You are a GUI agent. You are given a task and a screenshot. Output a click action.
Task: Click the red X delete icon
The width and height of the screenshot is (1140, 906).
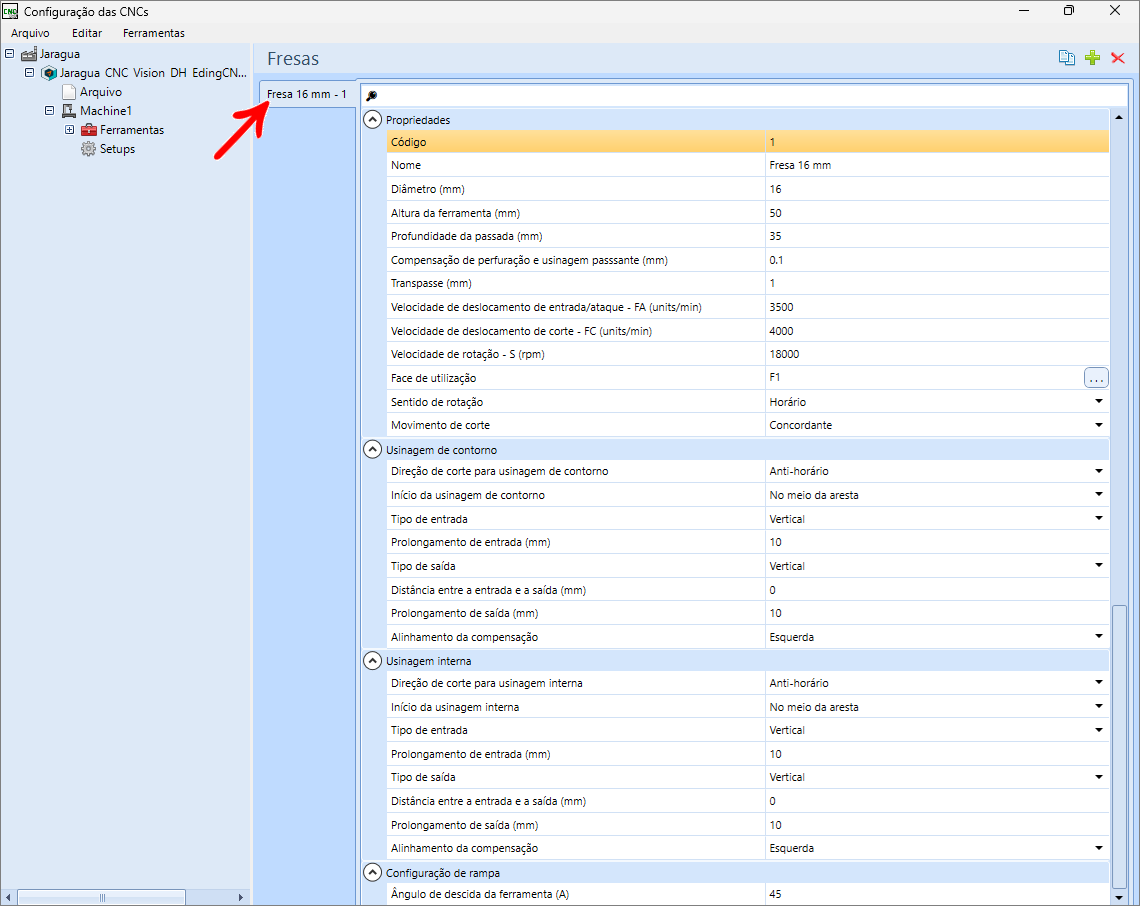1118,58
